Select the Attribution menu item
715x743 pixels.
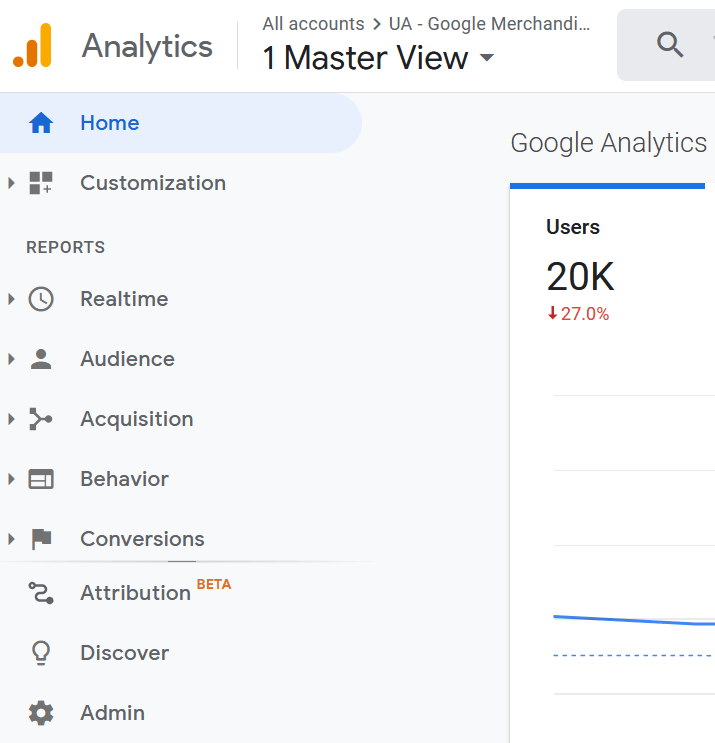tap(136, 593)
